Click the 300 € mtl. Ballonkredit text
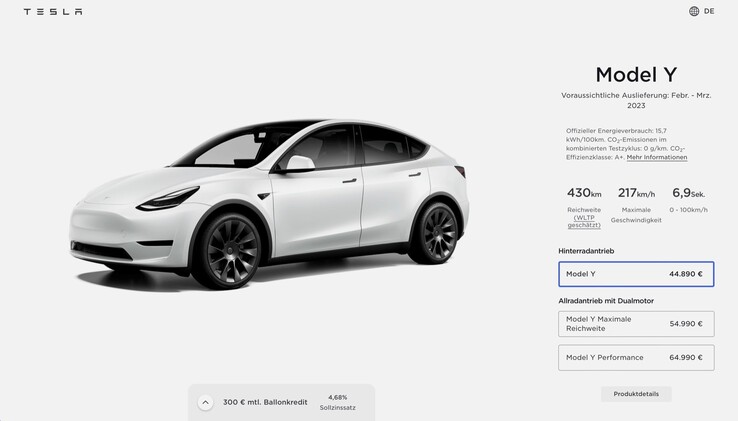The image size is (738, 421). pos(265,402)
